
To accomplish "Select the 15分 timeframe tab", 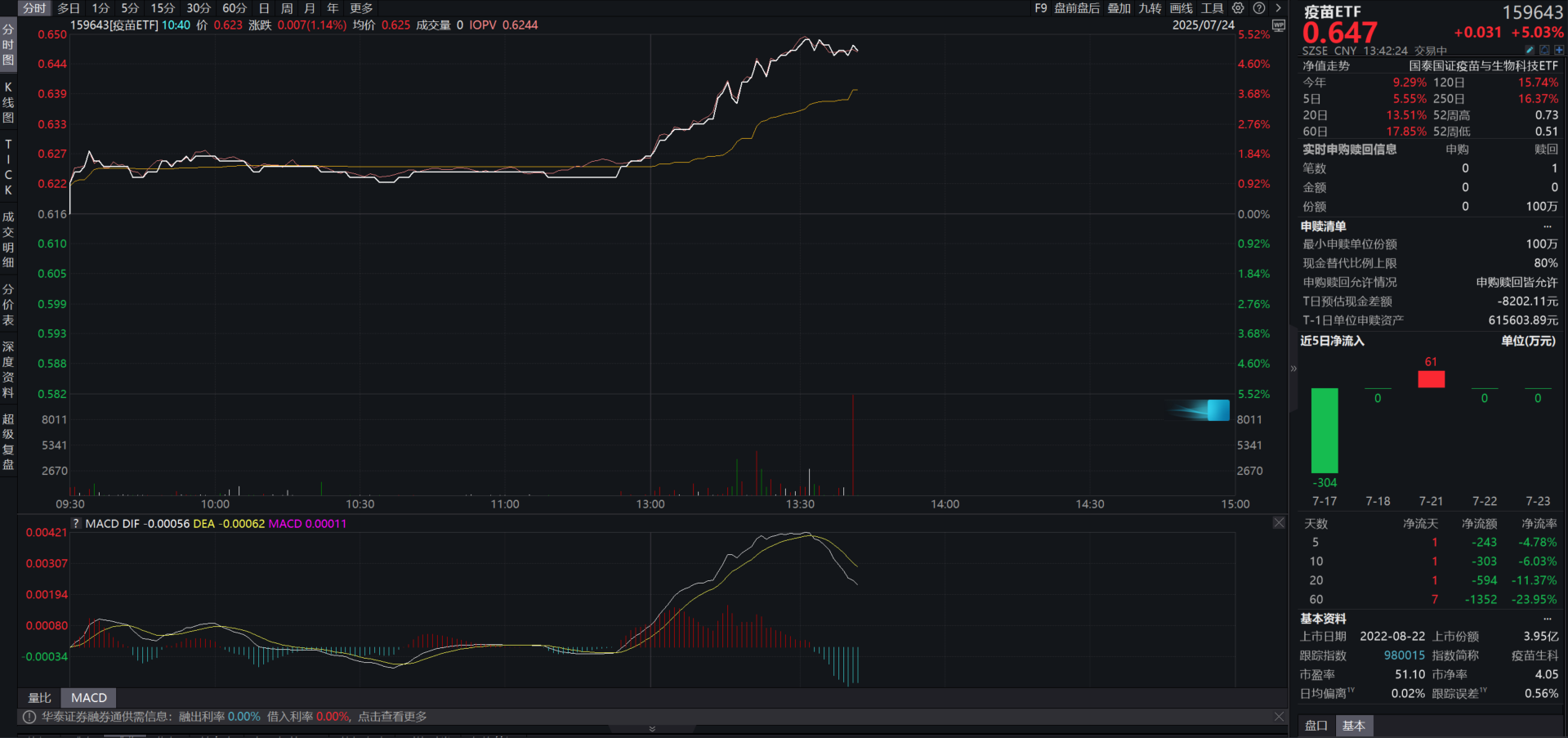I will pyautogui.click(x=163, y=8).
